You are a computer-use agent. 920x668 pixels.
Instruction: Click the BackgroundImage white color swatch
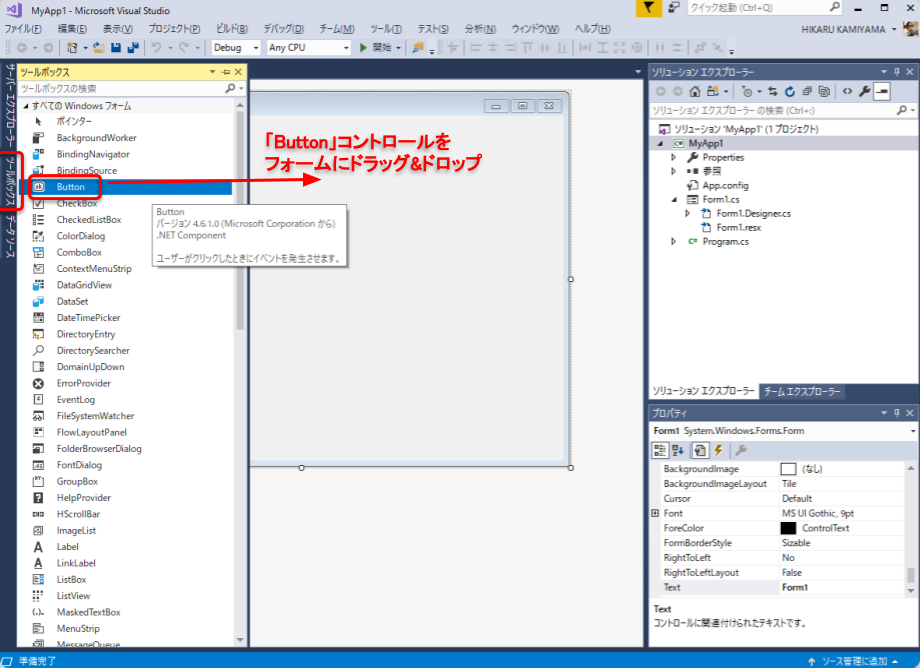pyautogui.click(x=789, y=469)
